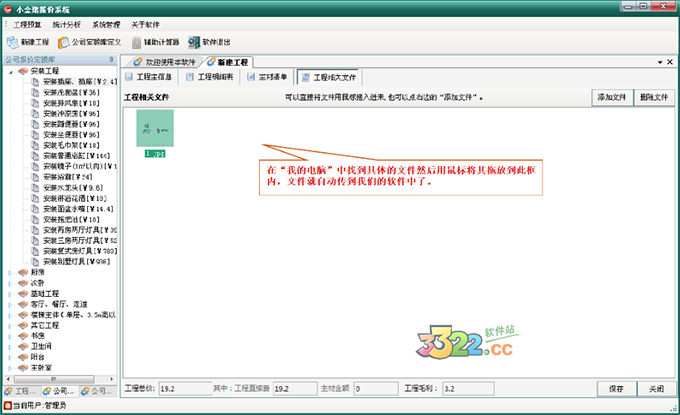Switch to the middle 公司... bottom panel tab

coord(59,391)
